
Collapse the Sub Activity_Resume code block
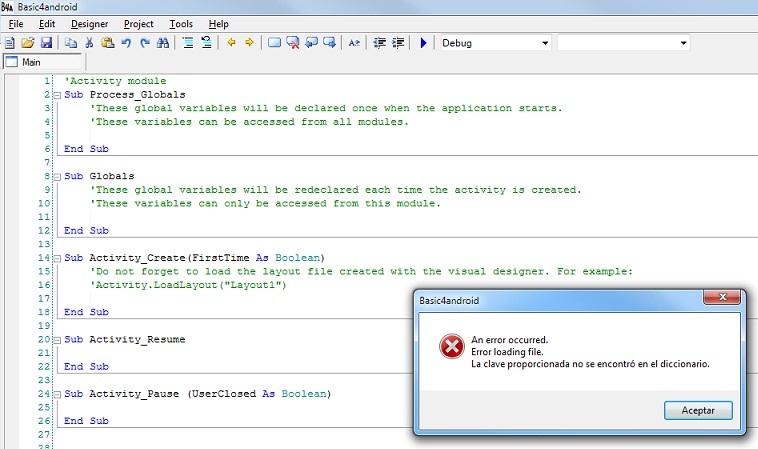click(57, 340)
